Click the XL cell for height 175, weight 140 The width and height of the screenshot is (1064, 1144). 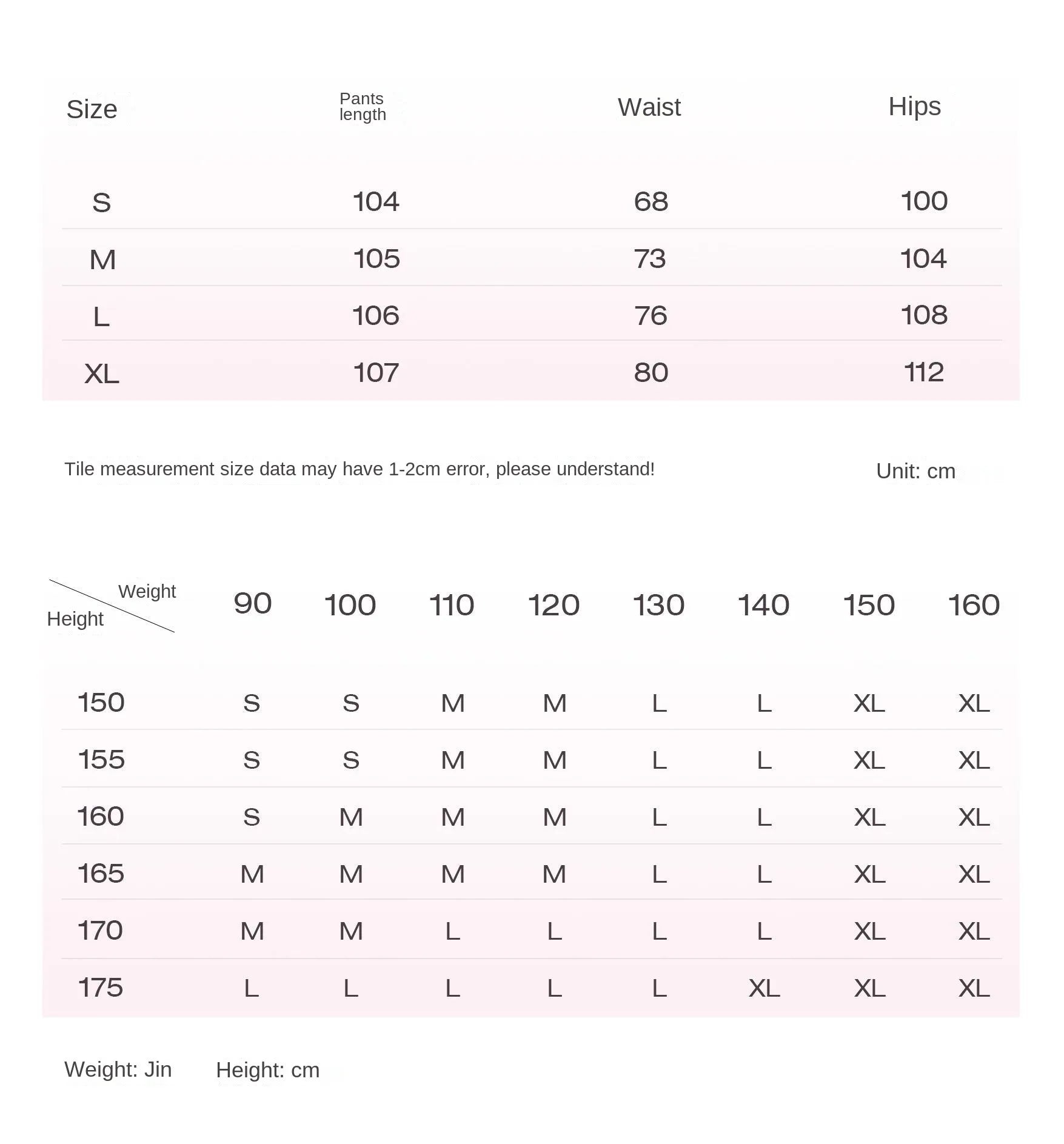click(x=764, y=988)
